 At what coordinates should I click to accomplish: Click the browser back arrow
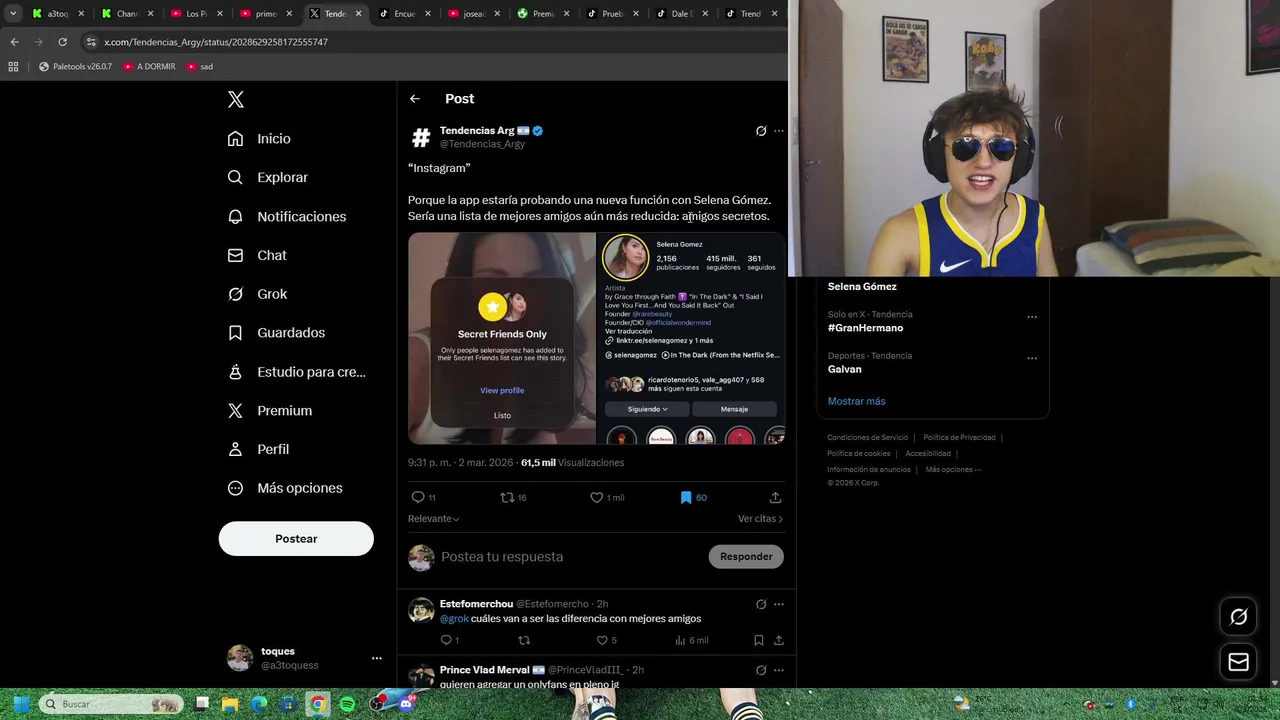click(14, 42)
